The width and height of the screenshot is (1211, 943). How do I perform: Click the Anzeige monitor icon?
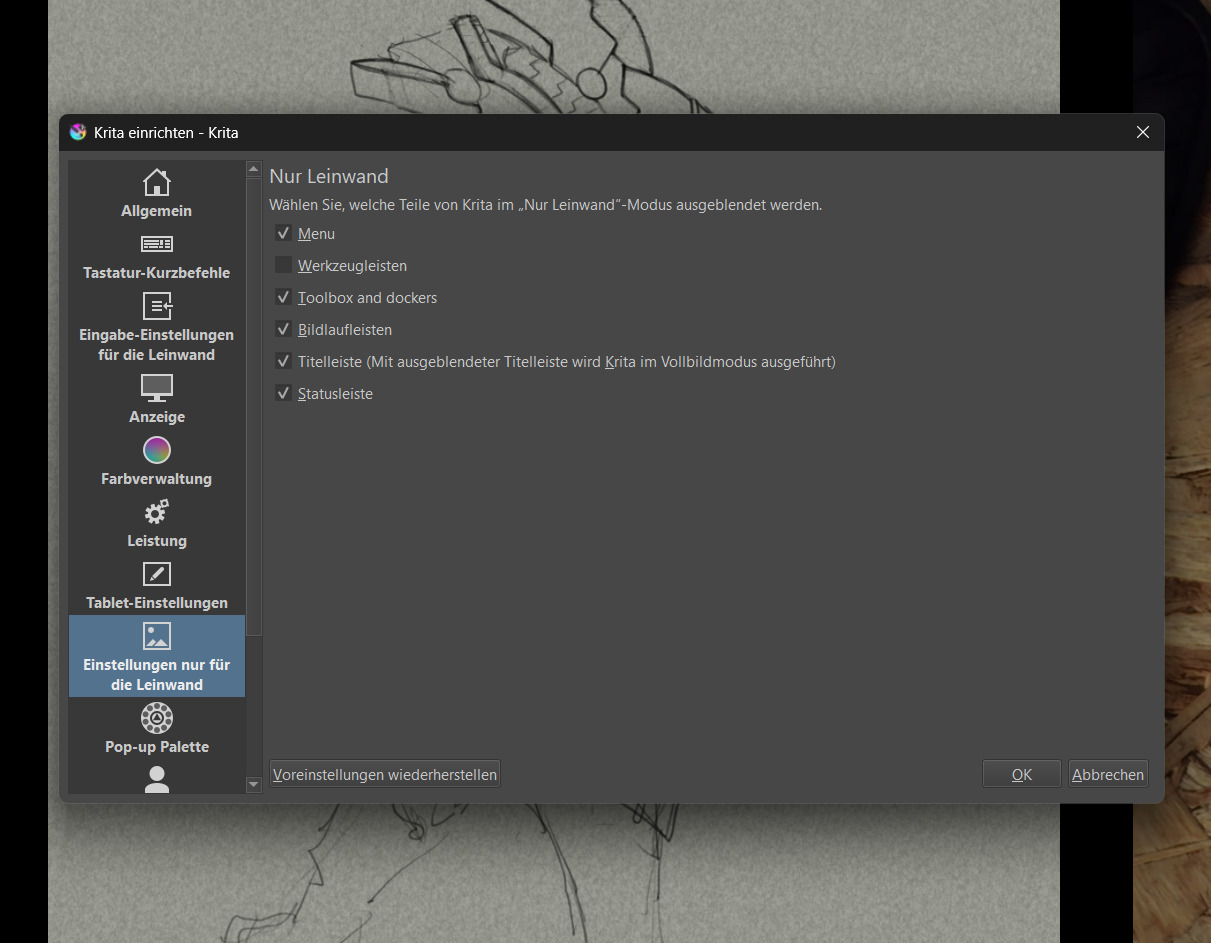157,388
